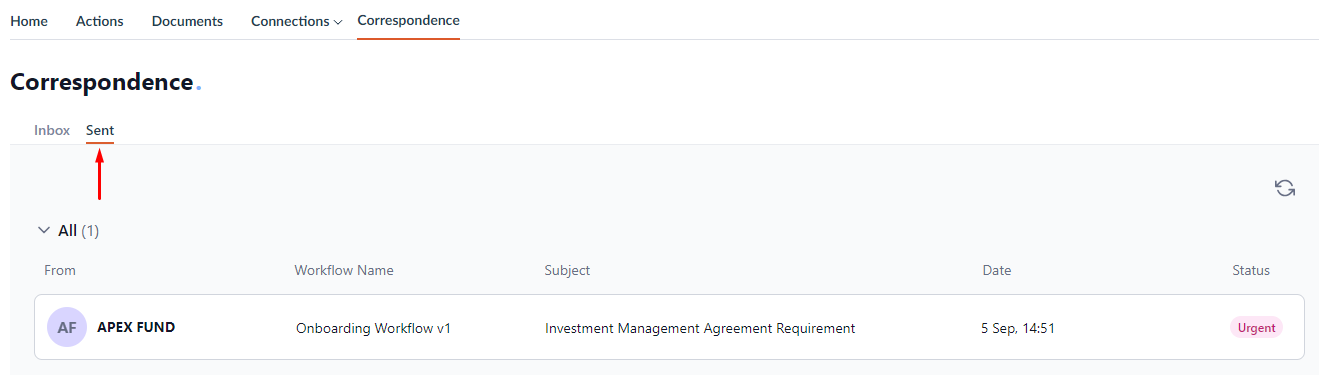Click Onboarding Workflow v1 workflow name
The width and height of the screenshot is (1319, 375).
[374, 328]
